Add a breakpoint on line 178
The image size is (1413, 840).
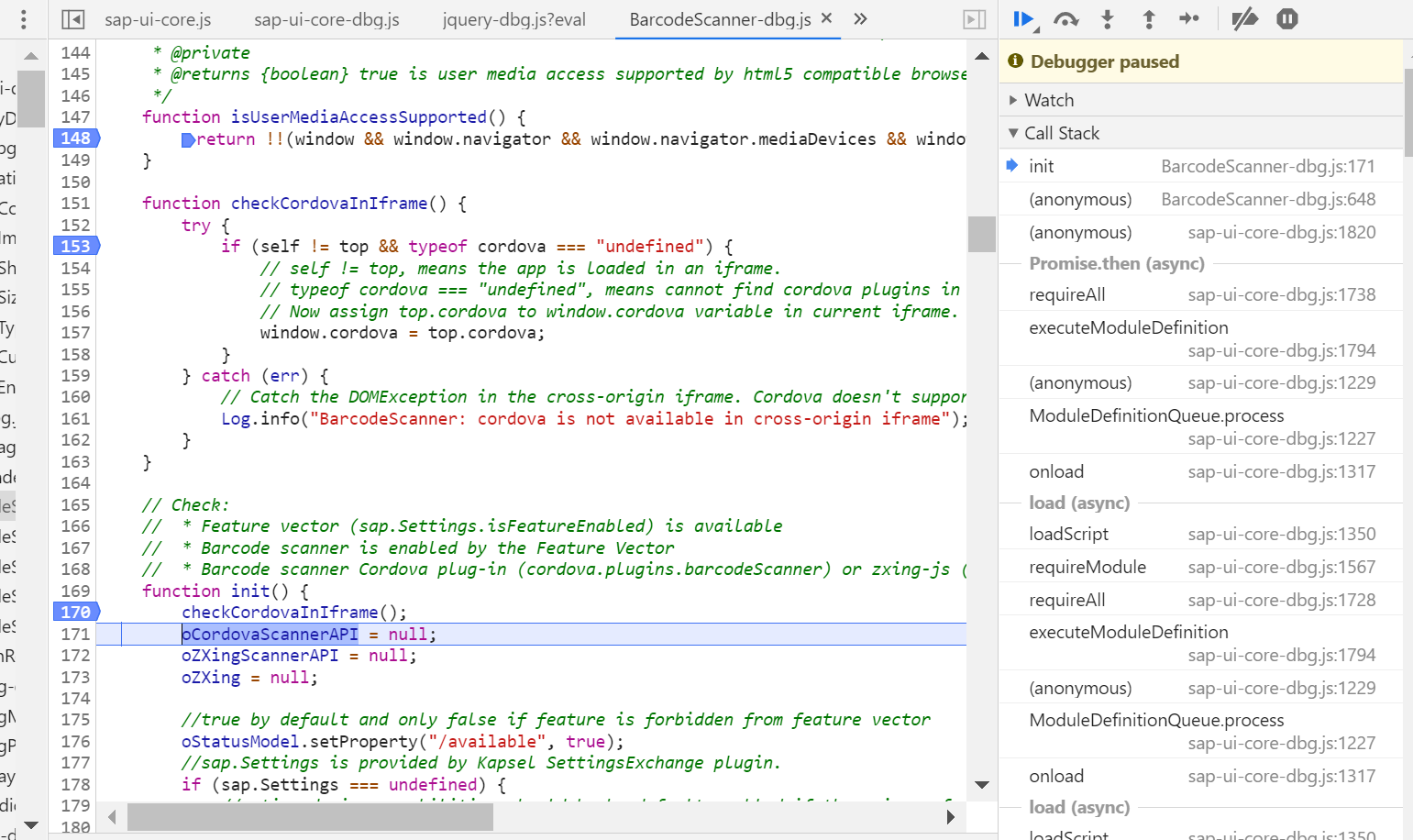[75, 784]
